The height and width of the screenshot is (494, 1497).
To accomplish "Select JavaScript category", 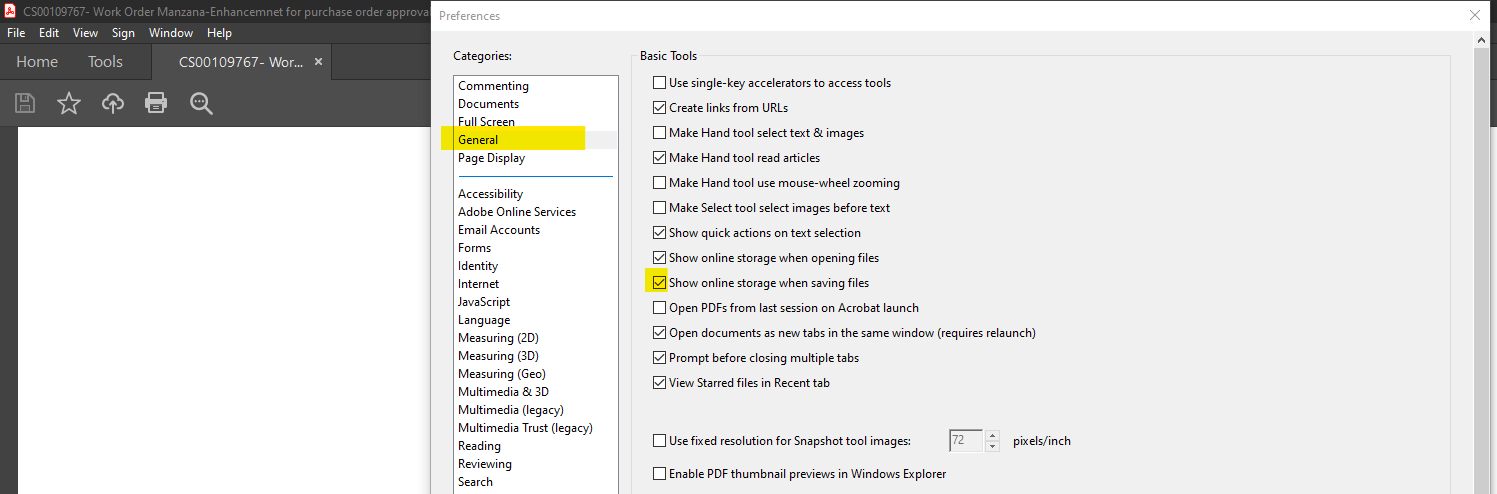I will (484, 302).
